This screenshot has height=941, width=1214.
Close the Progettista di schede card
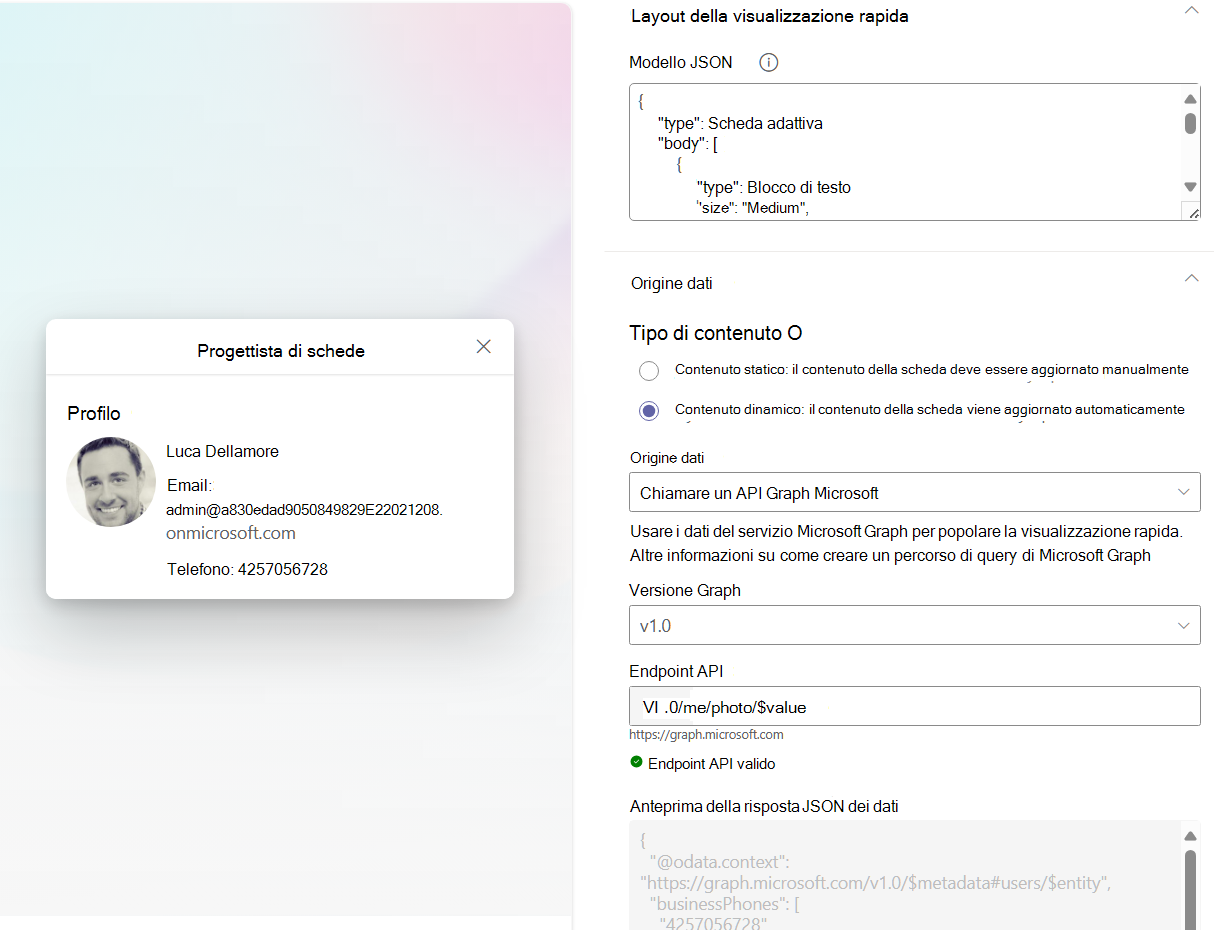point(483,347)
